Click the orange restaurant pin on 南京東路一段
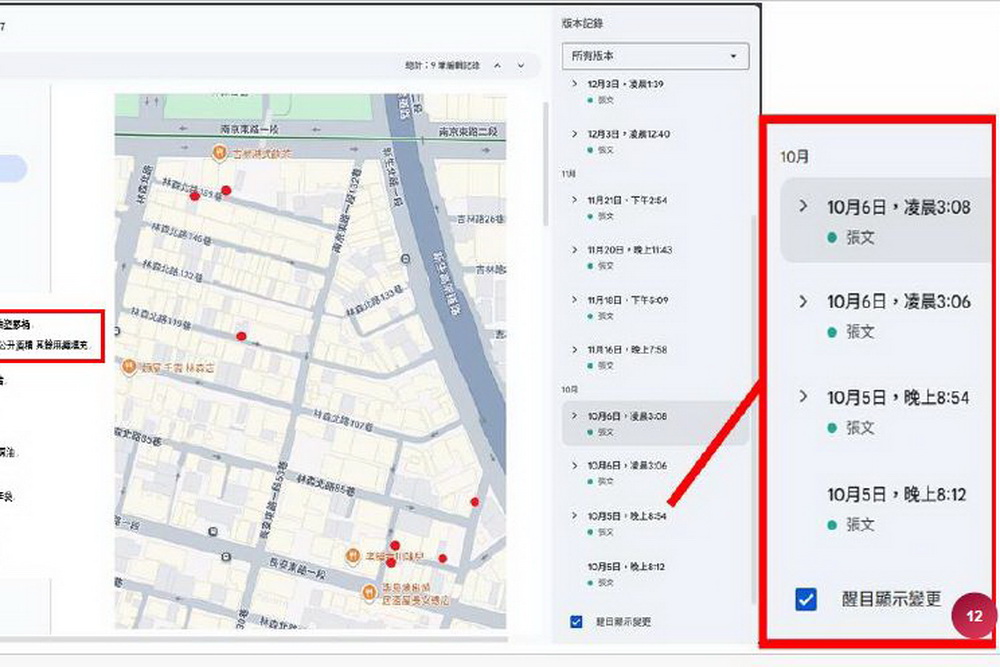The image size is (1000, 667). click(x=218, y=153)
